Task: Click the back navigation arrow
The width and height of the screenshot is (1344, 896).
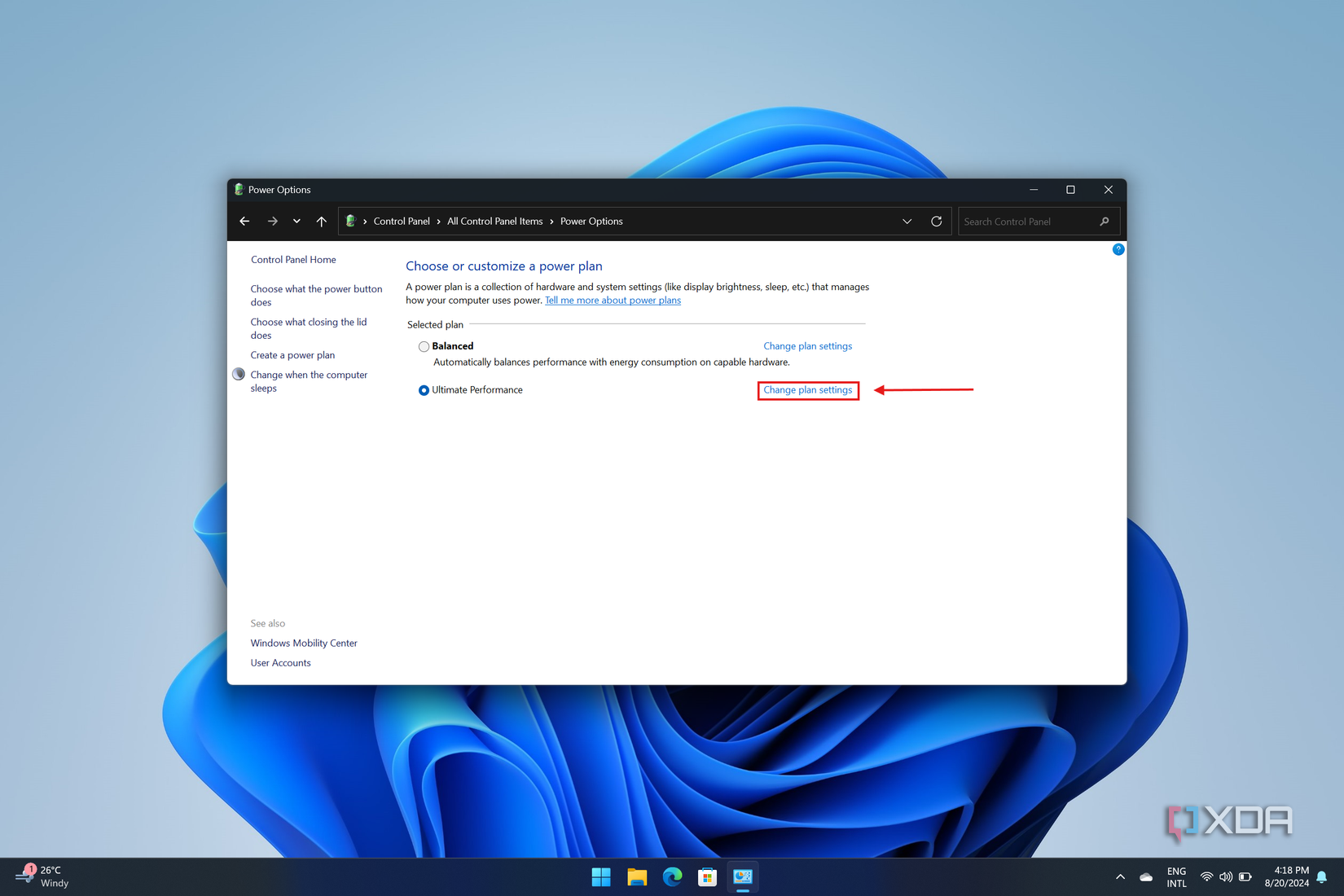Action: [x=244, y=221]
